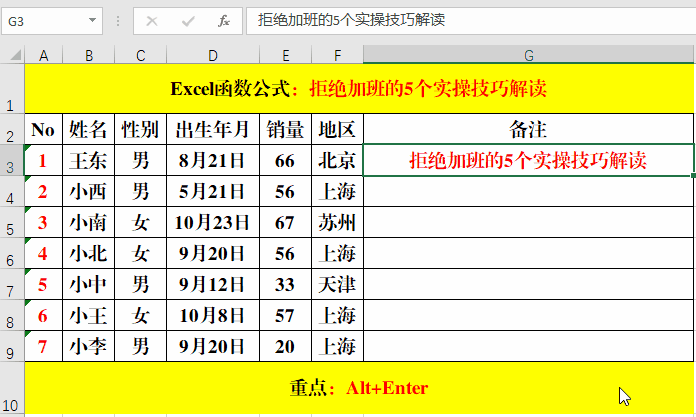Click the red No cell '7'
Viewport: 696px width, 417px height.
[x=44, y=346]
